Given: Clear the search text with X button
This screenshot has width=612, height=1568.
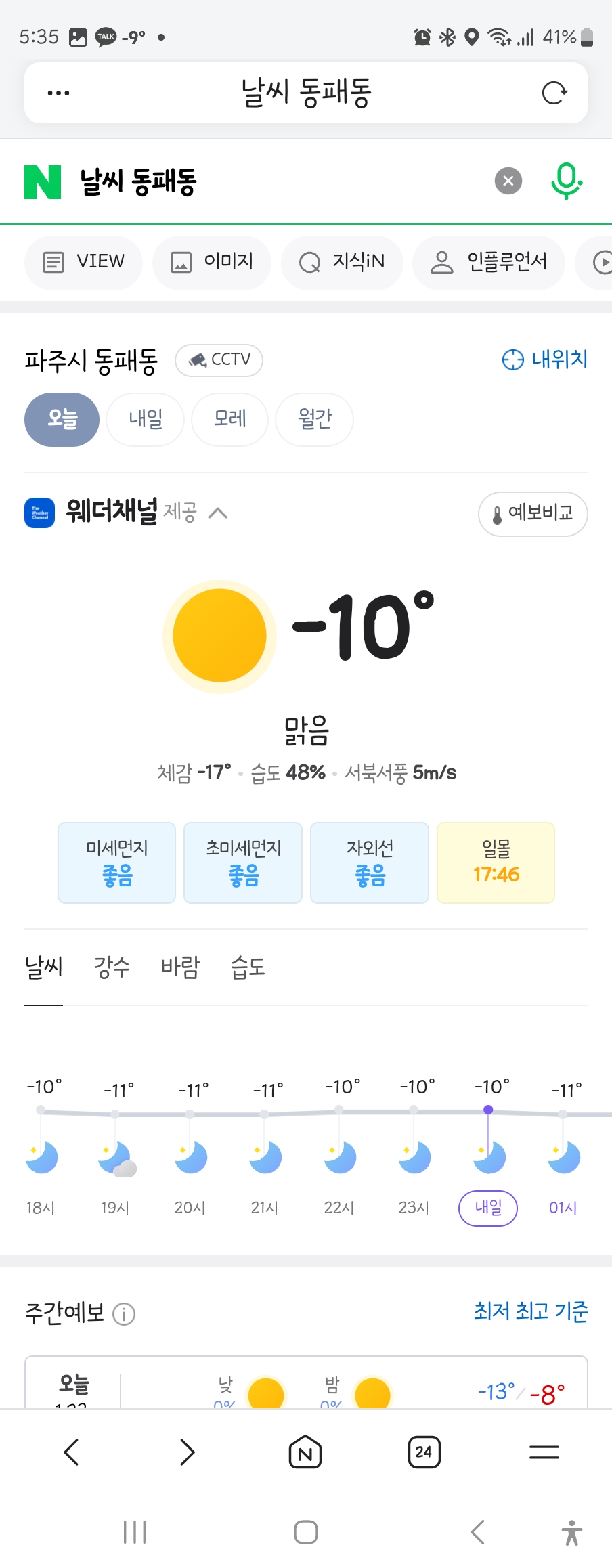Looking at the screenshot, I should [x=508, y=181].
